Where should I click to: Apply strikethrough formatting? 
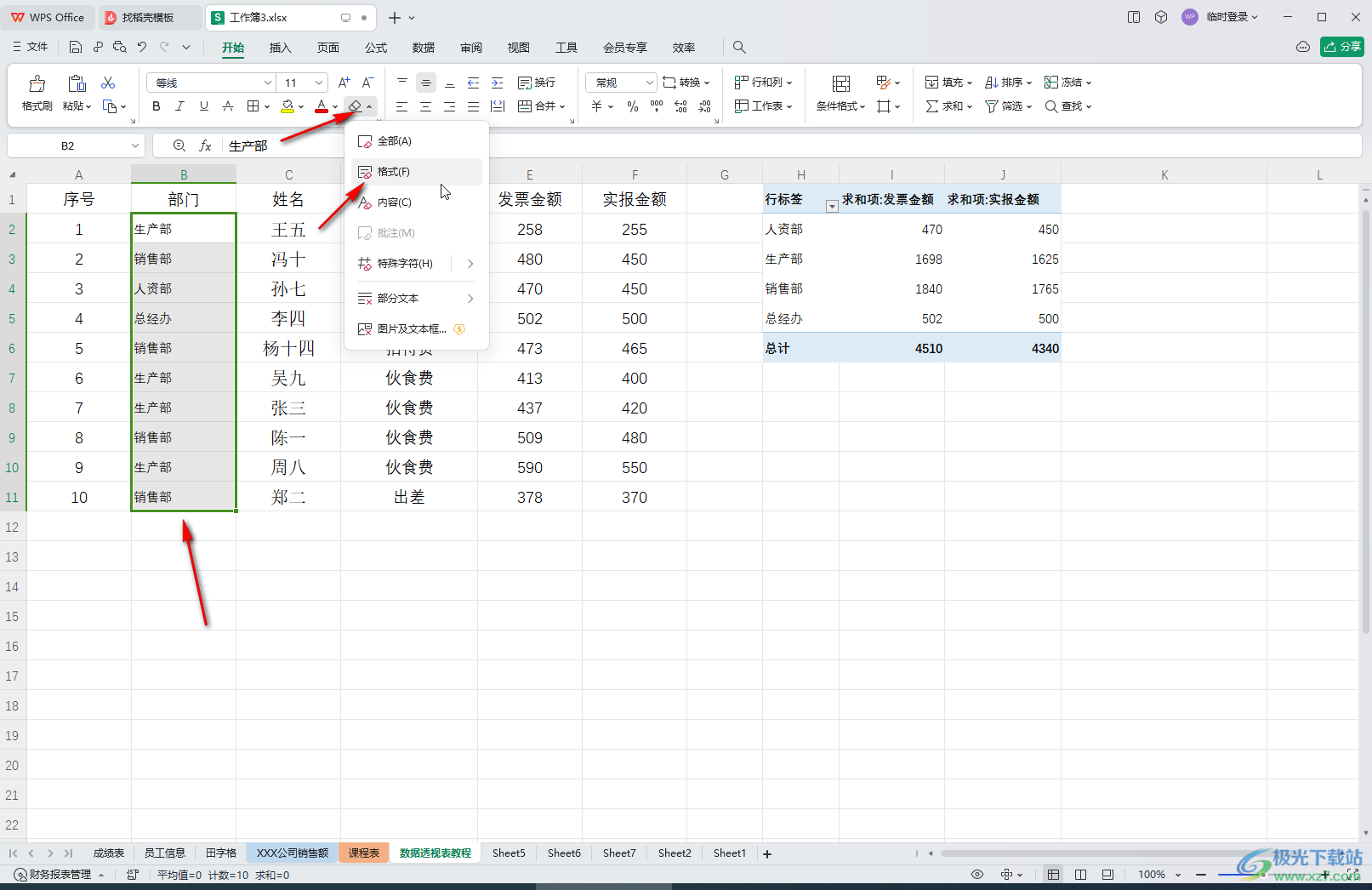[x=227, y=106]
